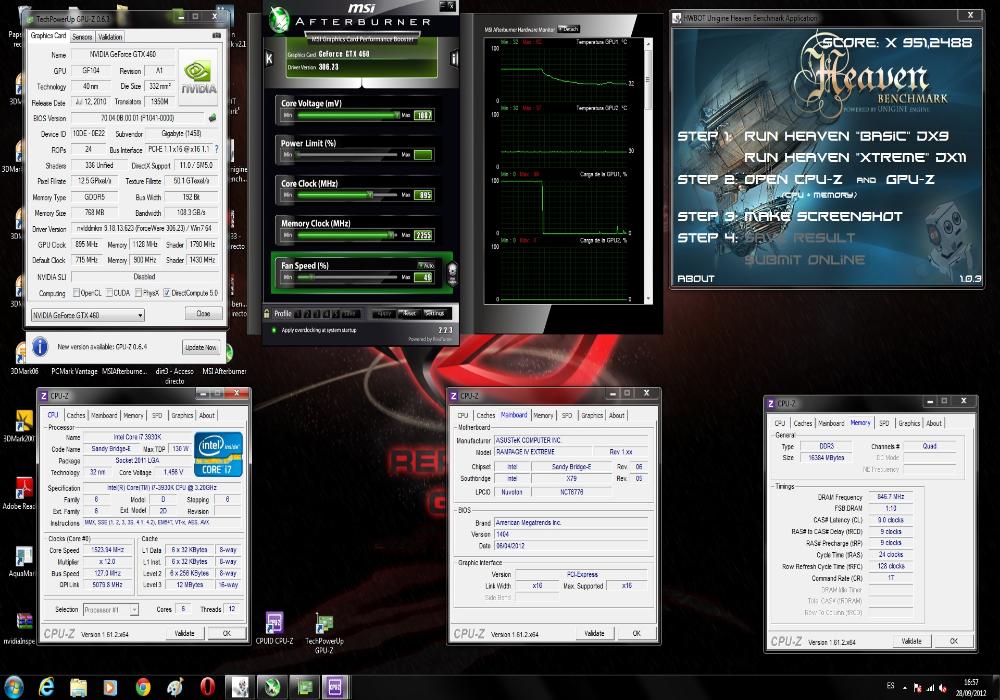Click the volume icon in system tray
Screen dimensions: 1000x700
[943, 687]
